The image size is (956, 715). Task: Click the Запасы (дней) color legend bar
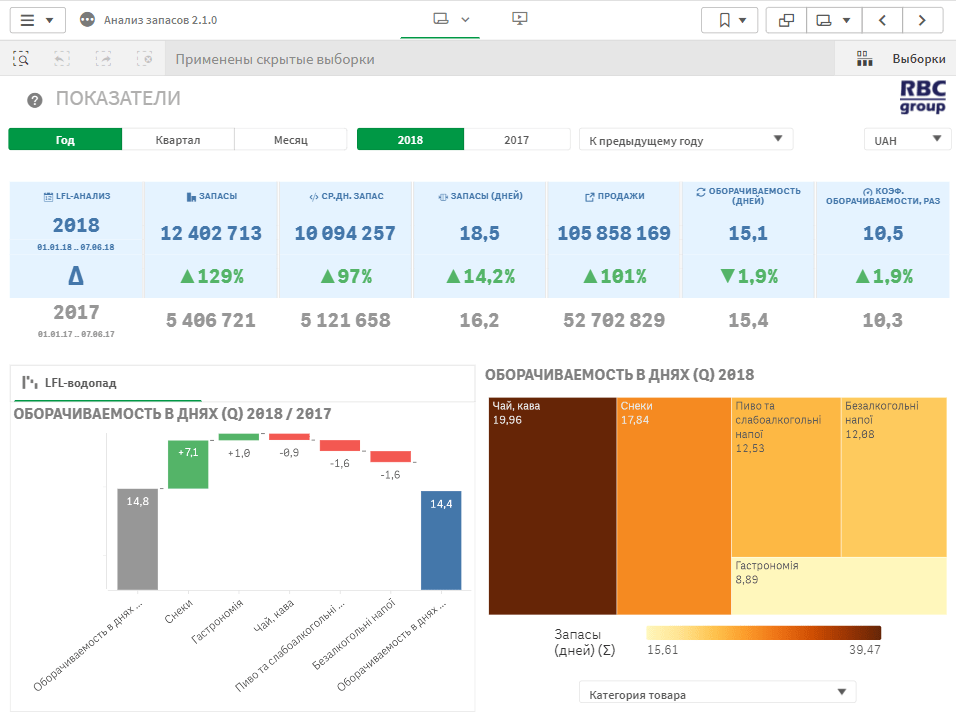pyautogui.click(x=763, y=633)
